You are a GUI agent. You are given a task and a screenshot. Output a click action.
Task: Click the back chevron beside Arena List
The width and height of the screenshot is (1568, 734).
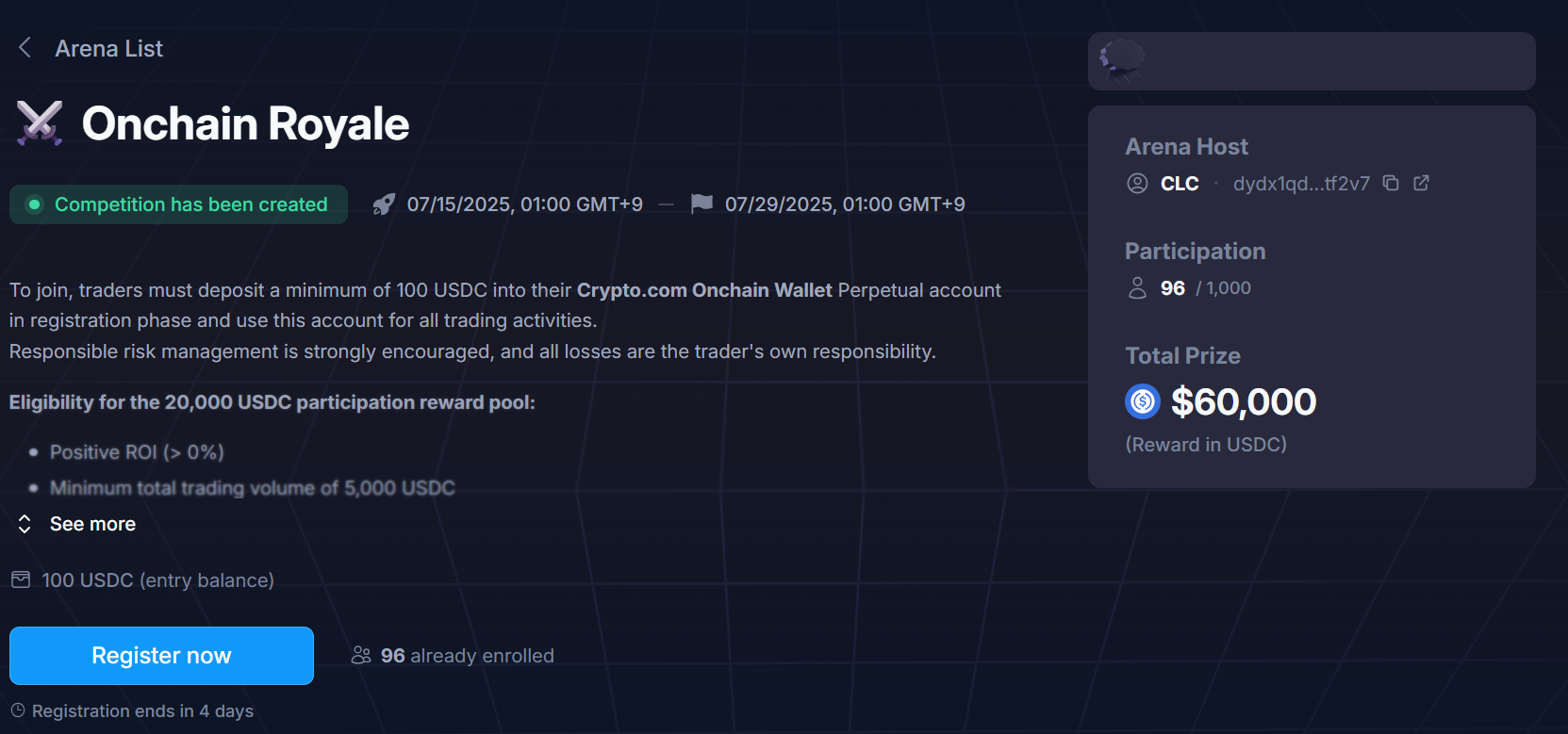coord(25,48)
